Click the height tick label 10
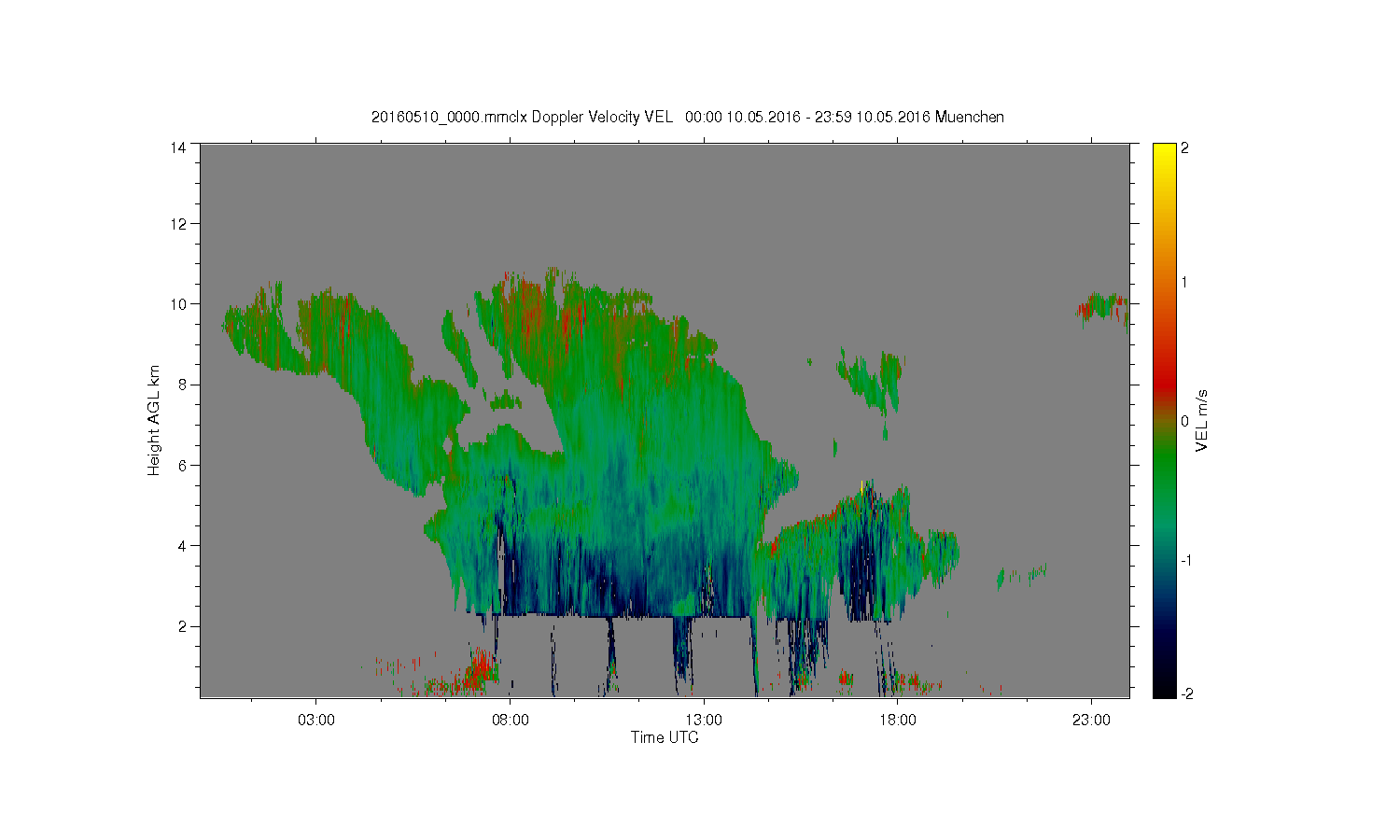 click(x=178, y=304)
